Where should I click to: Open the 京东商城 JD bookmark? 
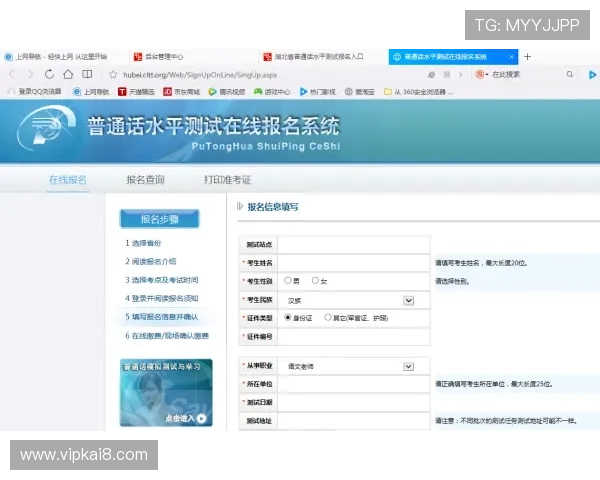pos(181,92)
